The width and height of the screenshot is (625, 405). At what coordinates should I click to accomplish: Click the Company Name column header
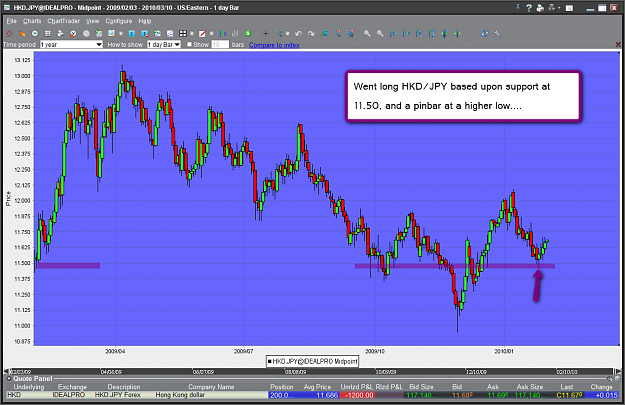211,387
